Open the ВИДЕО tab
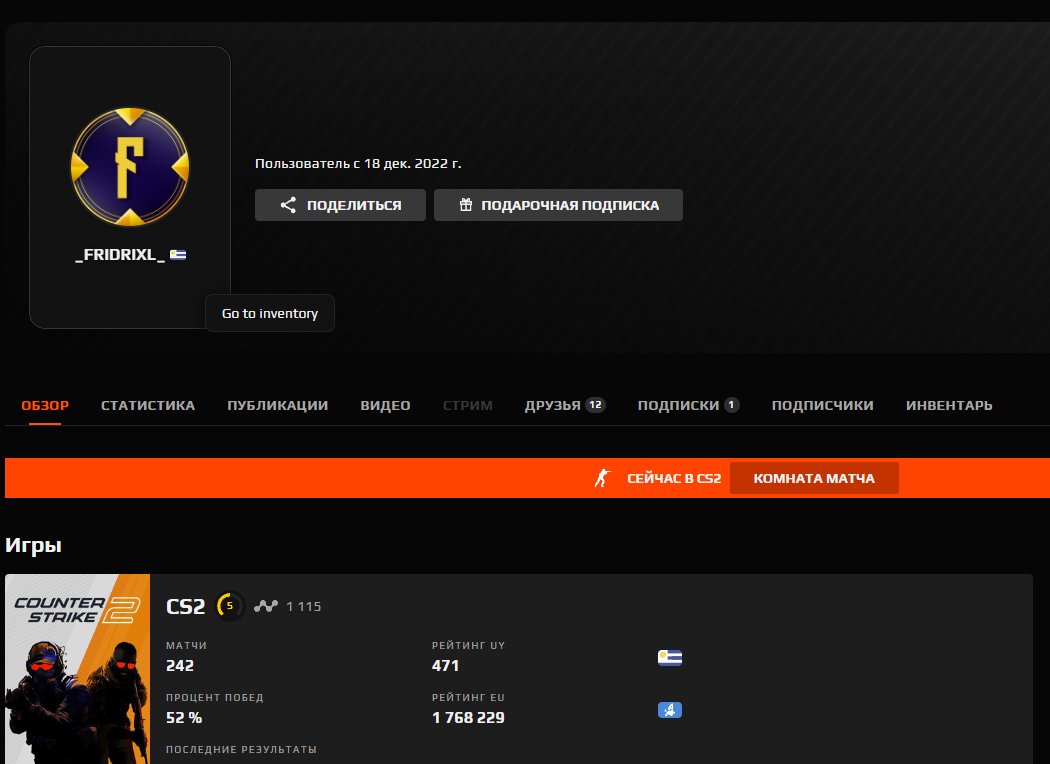Screen dimensions: 1050x764 (385, 405)
